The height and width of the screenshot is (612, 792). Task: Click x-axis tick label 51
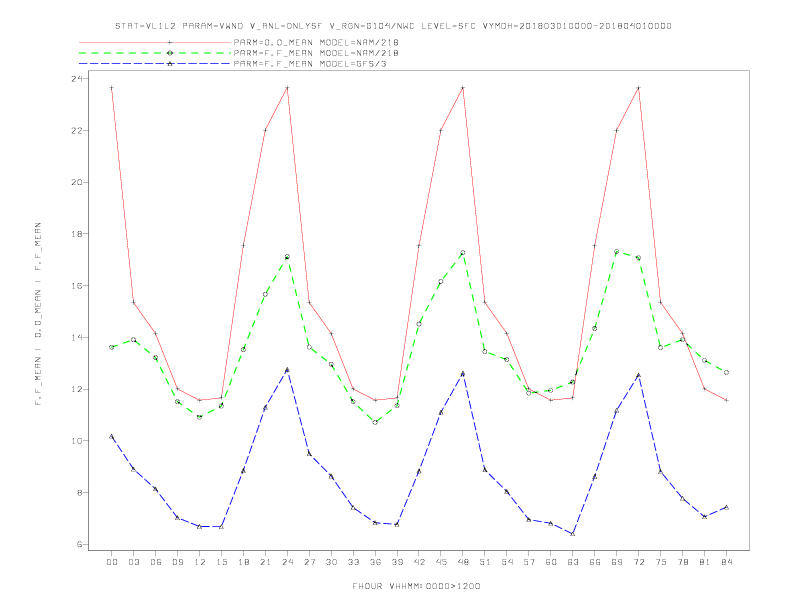pyautogui.click(x=485, y=562)
